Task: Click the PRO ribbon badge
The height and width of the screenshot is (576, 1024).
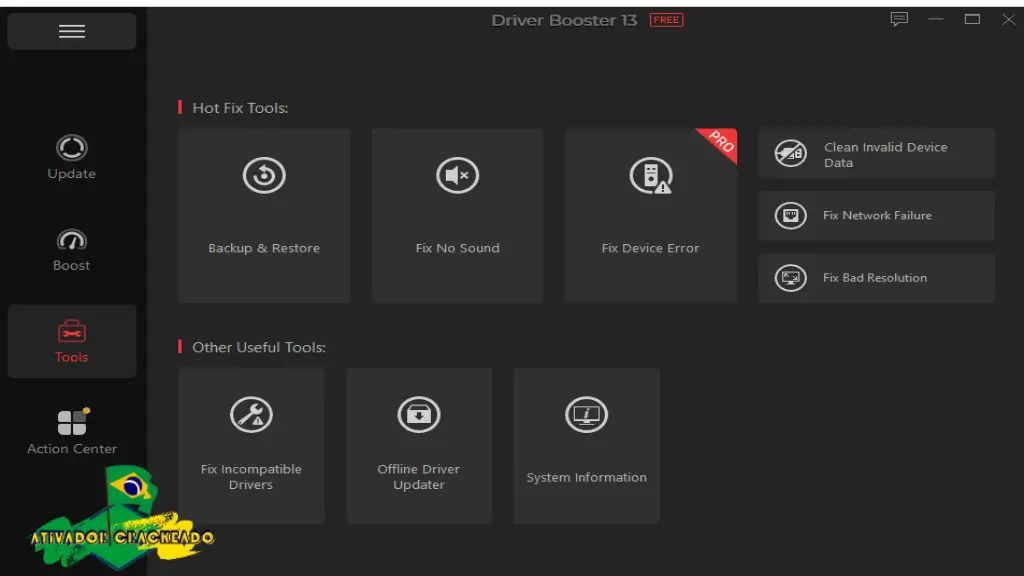Action: tap(721, 142)
